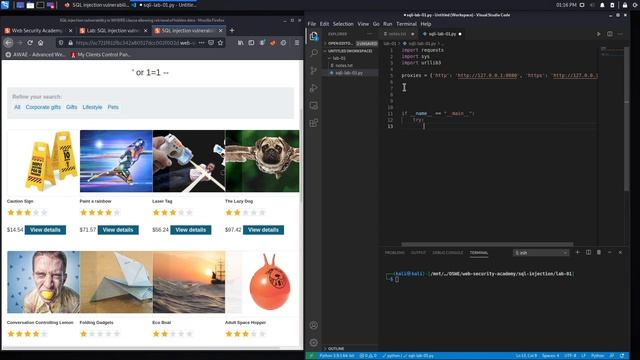The width and height of the screenshot is (640, 360).
Task: Select sql-lab-01.py in Explorer tree
Action: pyautogui.click(x=351, y=73)
